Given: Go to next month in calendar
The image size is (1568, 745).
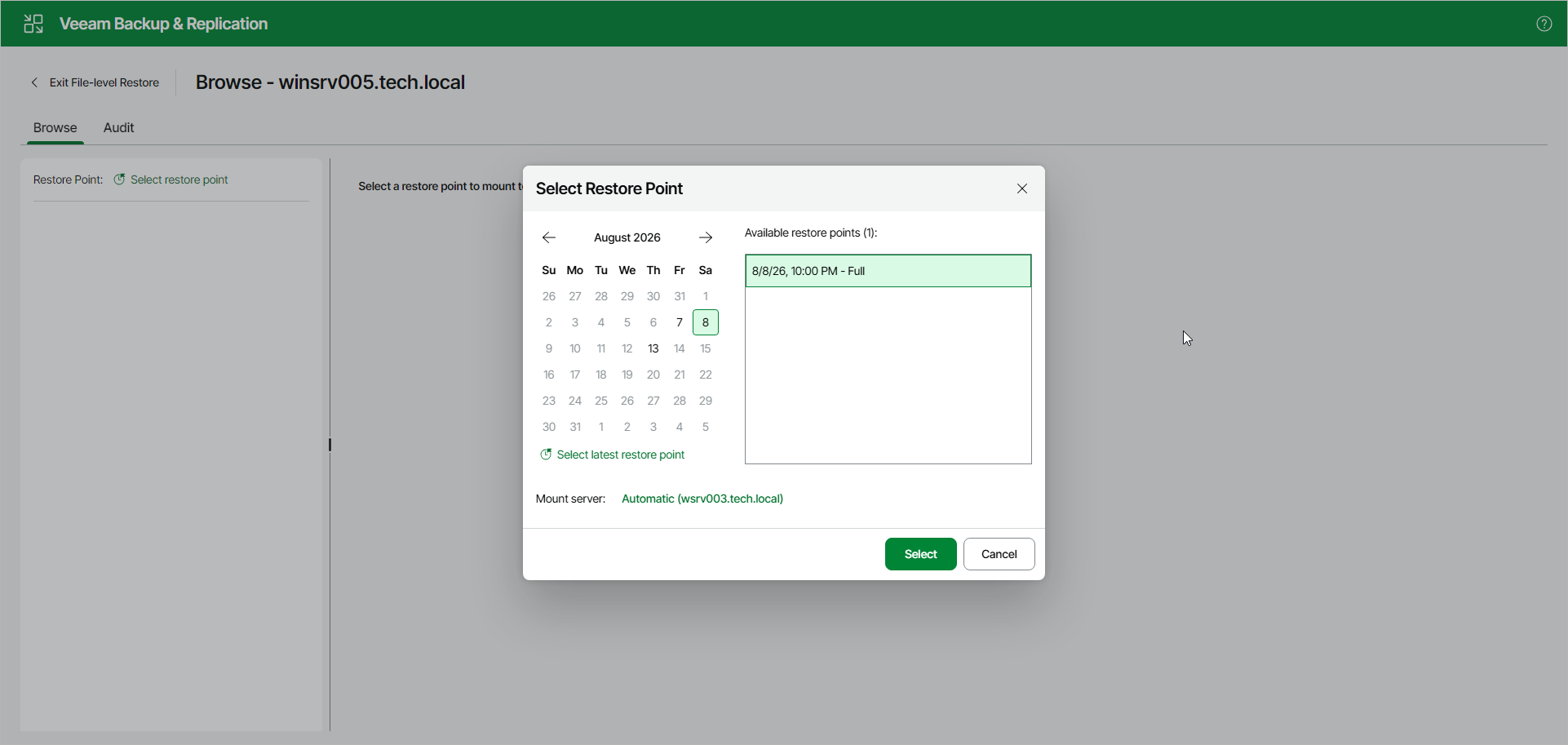Looking at the screenshot, I should [x=706, y=237].
